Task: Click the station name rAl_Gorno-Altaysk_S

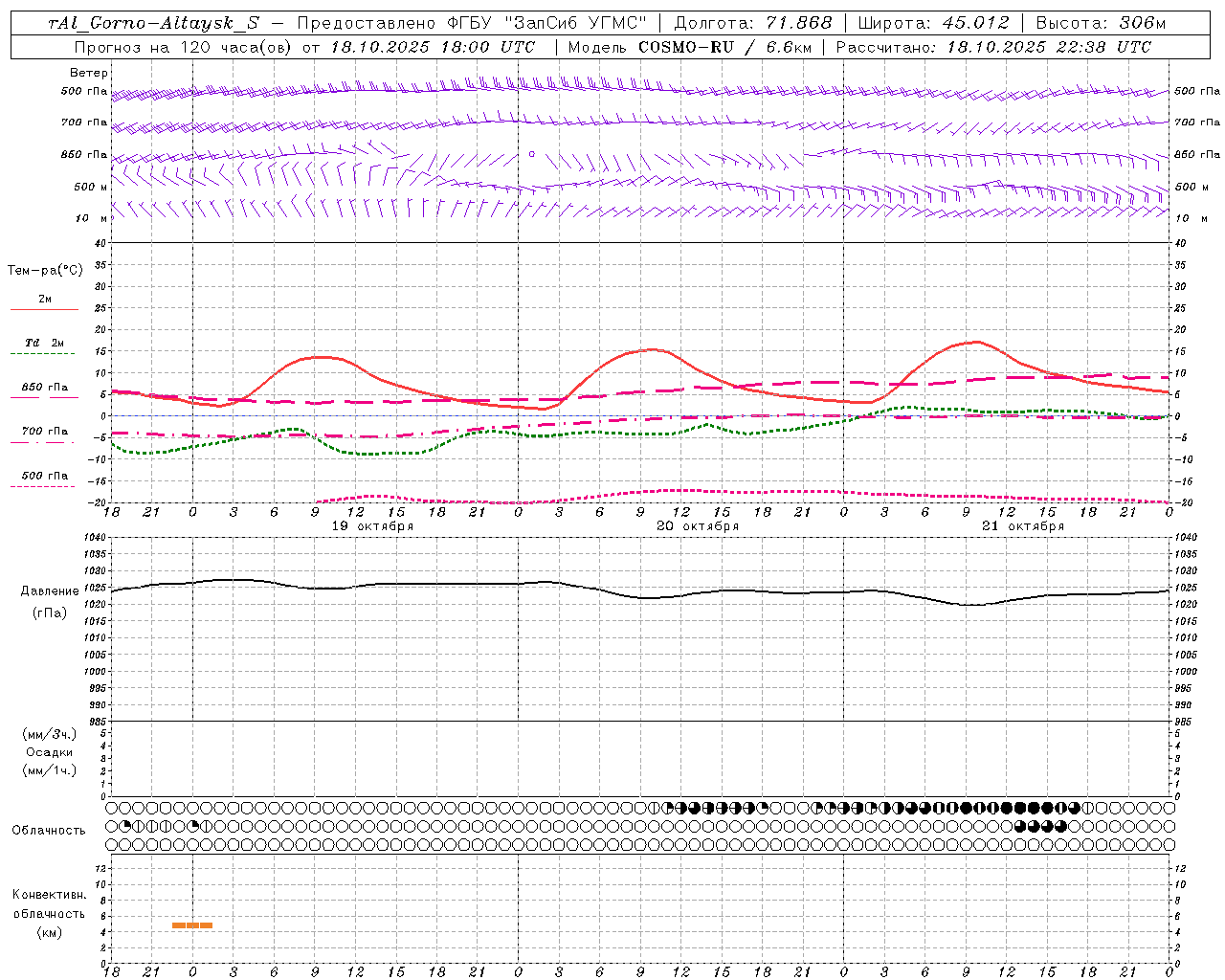Action: (153, 23)
